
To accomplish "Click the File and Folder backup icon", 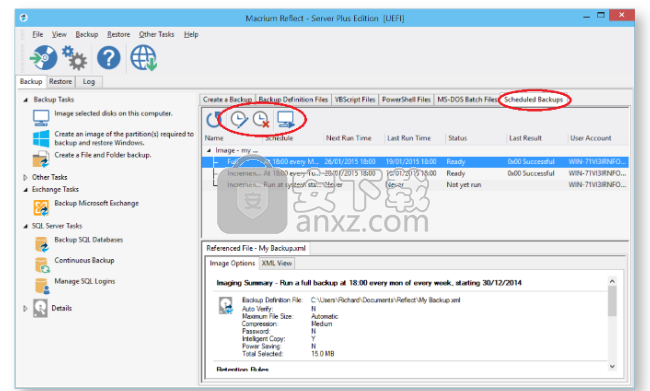I will [x=41, y=159].
